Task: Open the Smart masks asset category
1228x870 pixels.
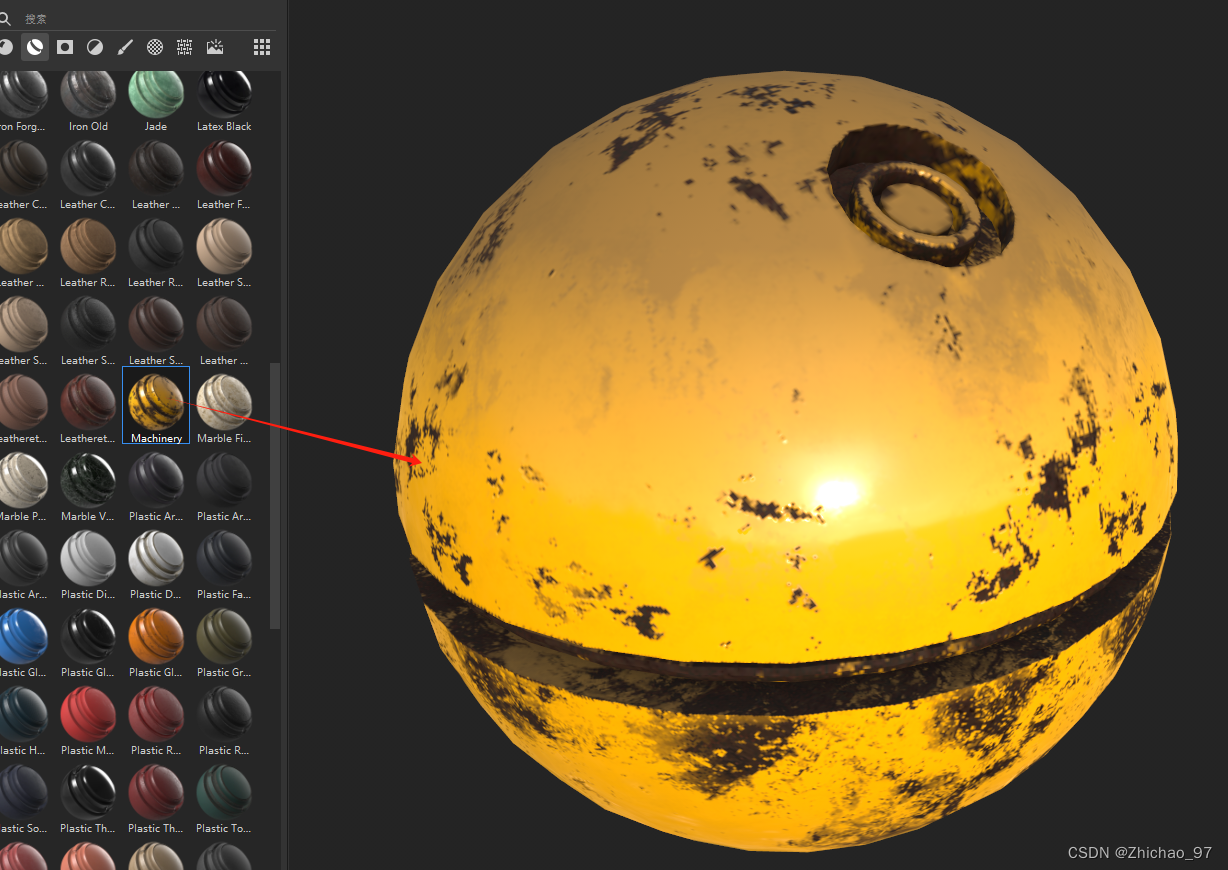Action: point(65,46)
